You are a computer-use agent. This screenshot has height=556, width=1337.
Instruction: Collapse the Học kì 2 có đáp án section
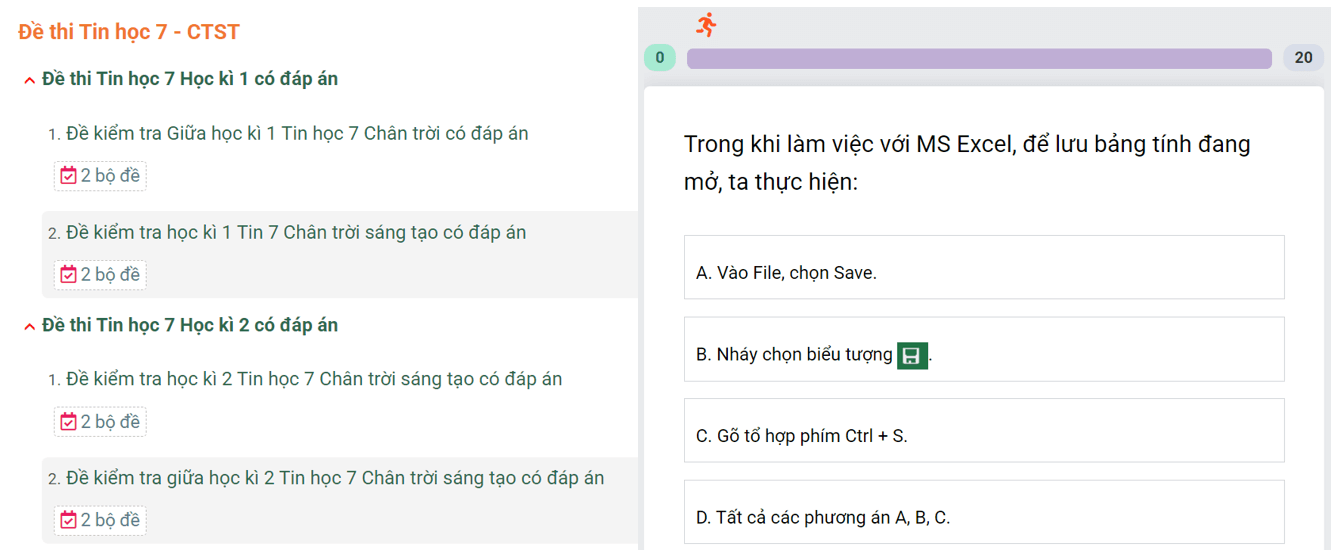click(30, 327)
